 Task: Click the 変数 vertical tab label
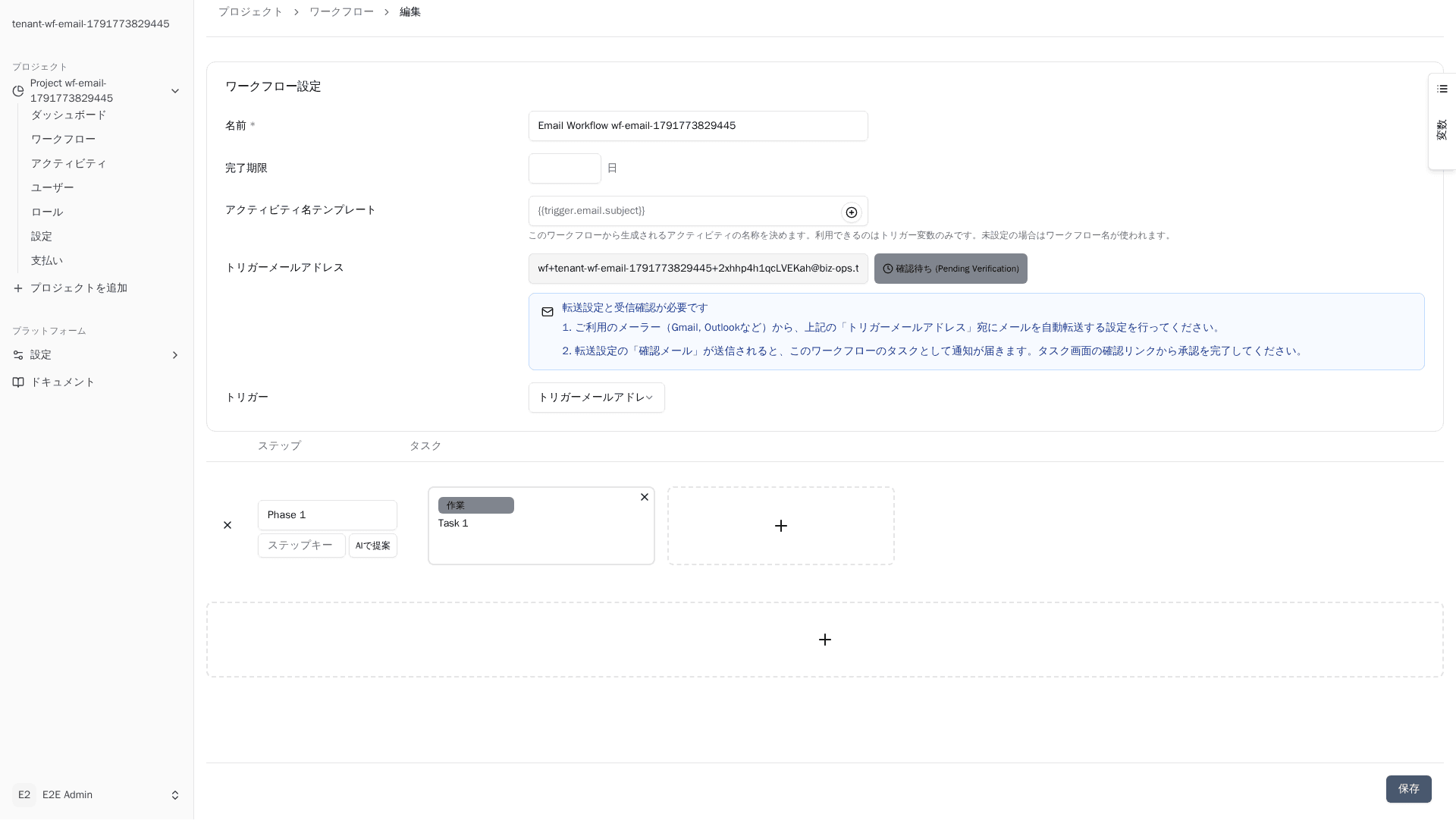pyautogui.click(x=1442, y=130)
